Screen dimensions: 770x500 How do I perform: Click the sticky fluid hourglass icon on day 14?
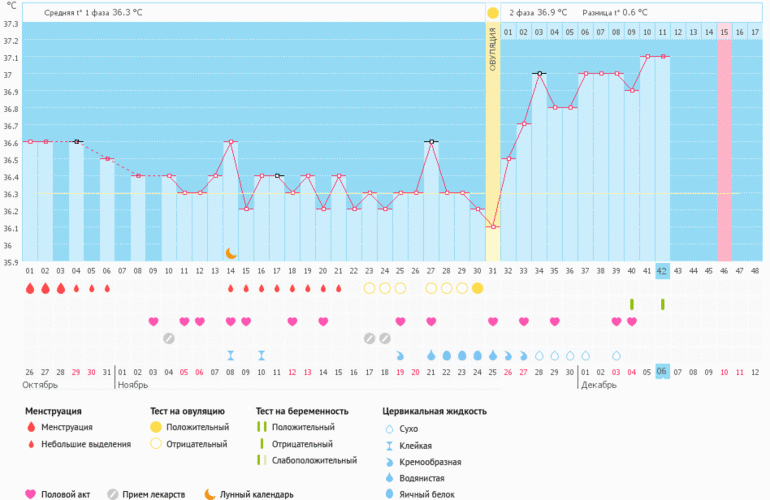(x=231, y=355)
